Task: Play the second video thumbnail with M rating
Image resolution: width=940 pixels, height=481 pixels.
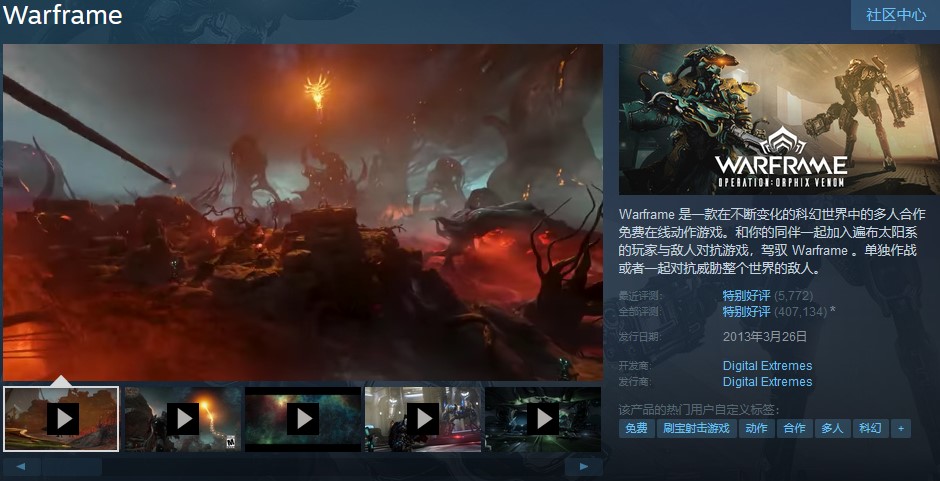Action: coord(182,419)
